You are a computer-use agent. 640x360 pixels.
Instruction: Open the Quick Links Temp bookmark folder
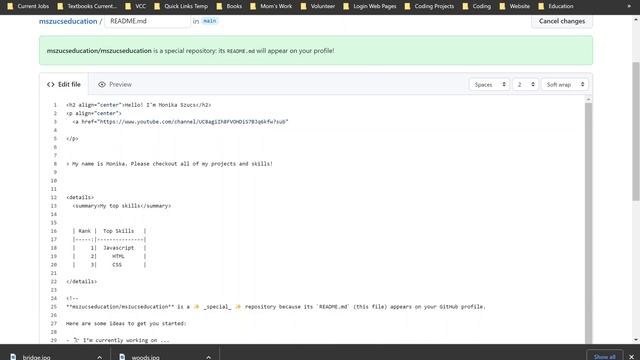(x=181, y=6)
